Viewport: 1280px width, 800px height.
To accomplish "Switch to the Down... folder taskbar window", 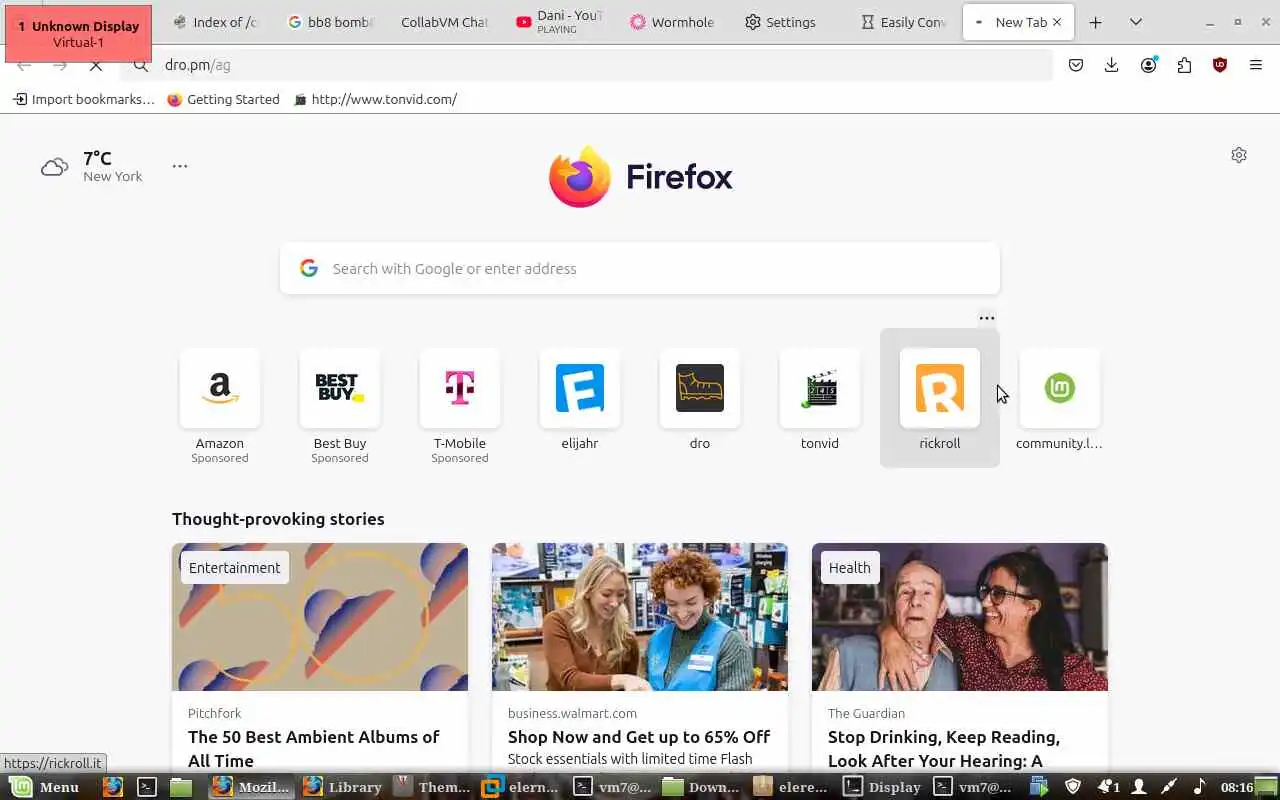I will tap(701, 787).
